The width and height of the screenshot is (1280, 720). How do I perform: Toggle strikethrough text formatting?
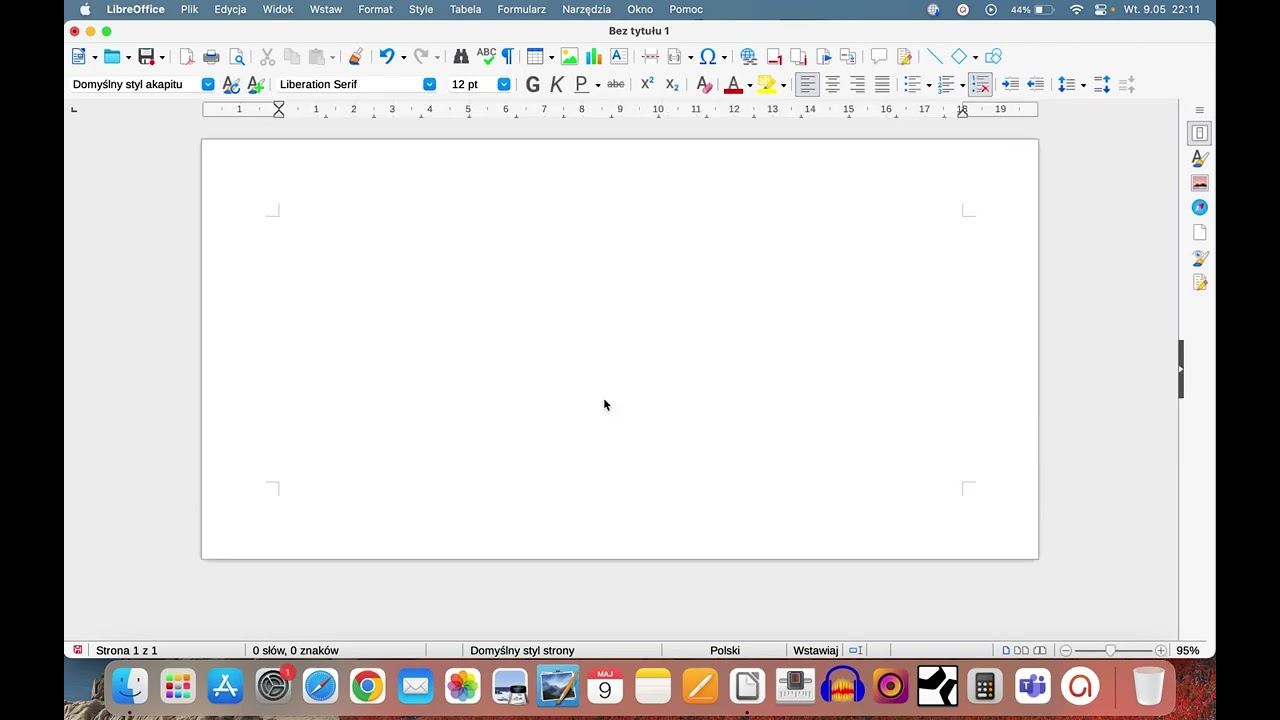(x=616, y=84)
